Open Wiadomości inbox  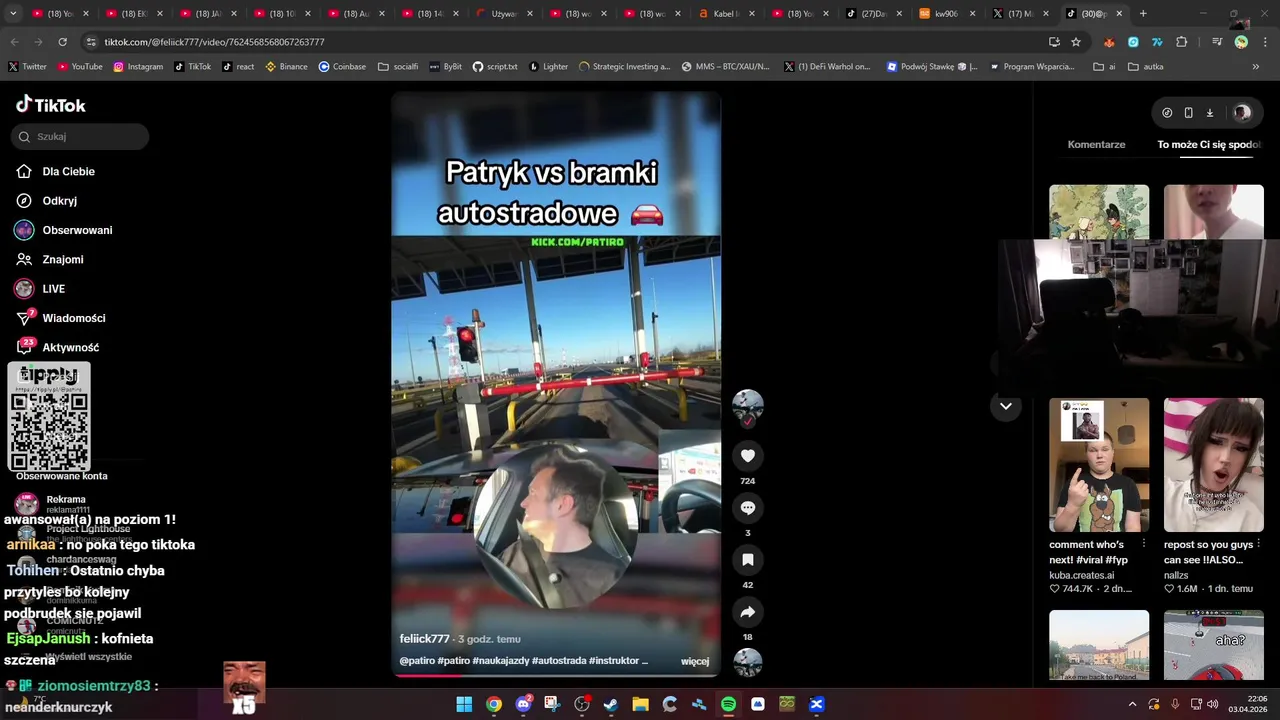(73, 318)
